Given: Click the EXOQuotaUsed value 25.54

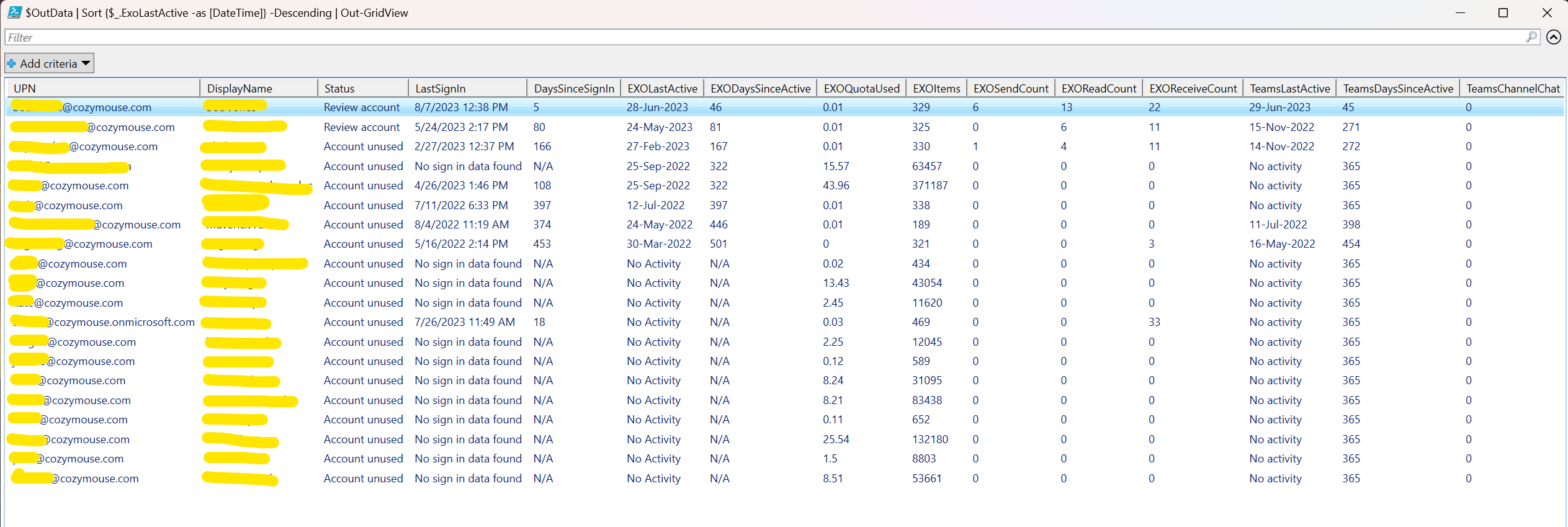Looking at the screenshot, I should point(836,439).
